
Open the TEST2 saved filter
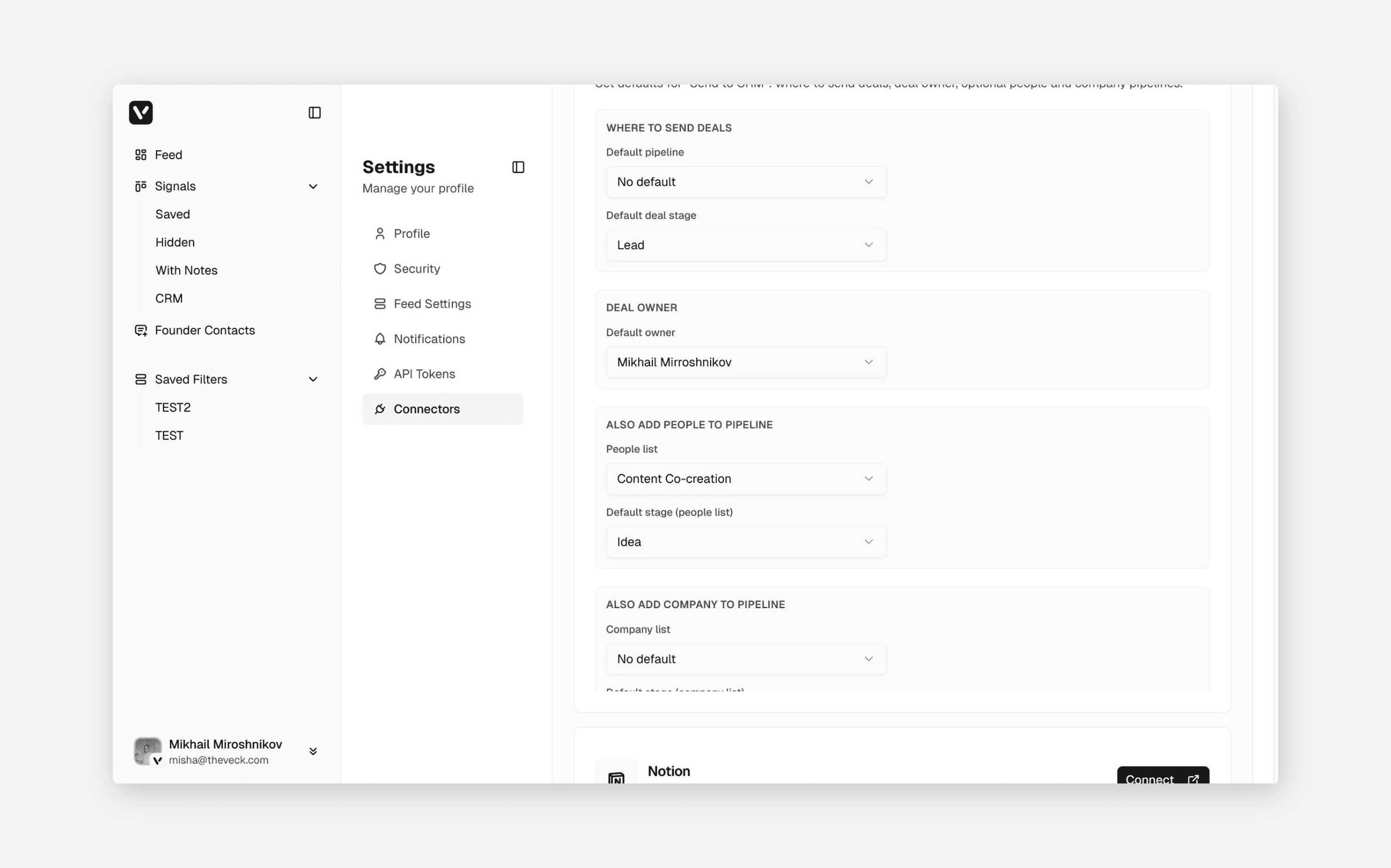(x=172, y=408)
